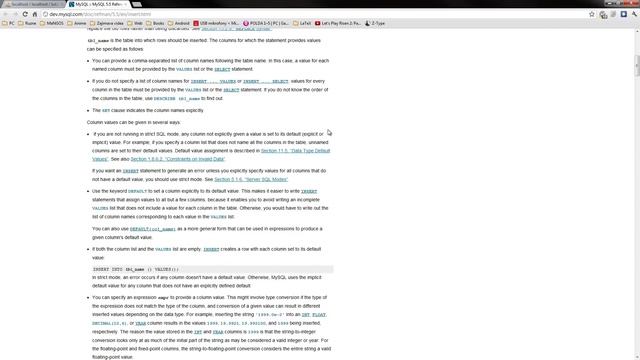Open the Chrome wrench settings menu
Screen dimensions: 640x360
click(x=634, y=14)
